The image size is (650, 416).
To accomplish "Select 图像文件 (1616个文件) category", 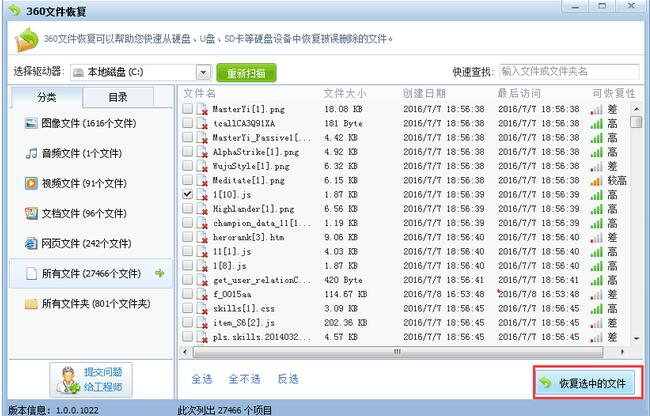I will [x=91, y=123].
